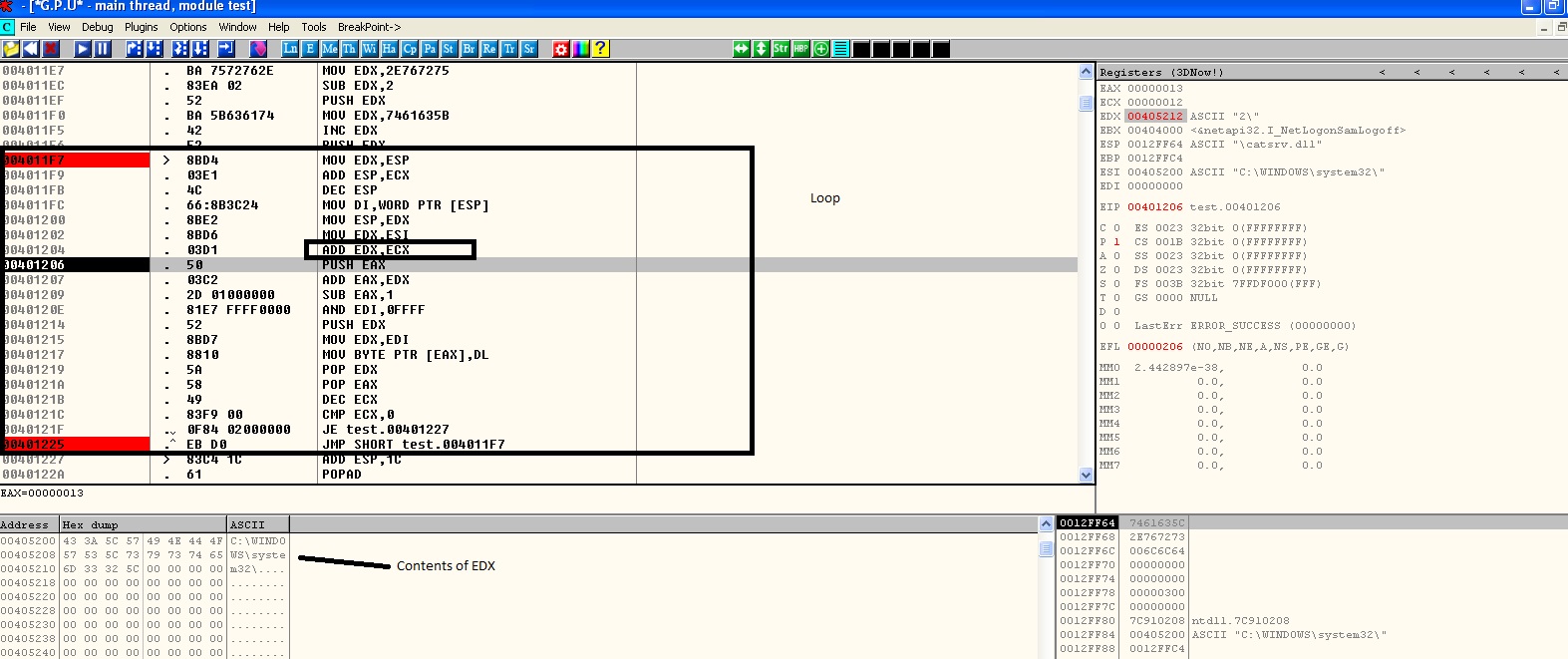
Task: Open the Debug menu
Action: coord(97,27)
